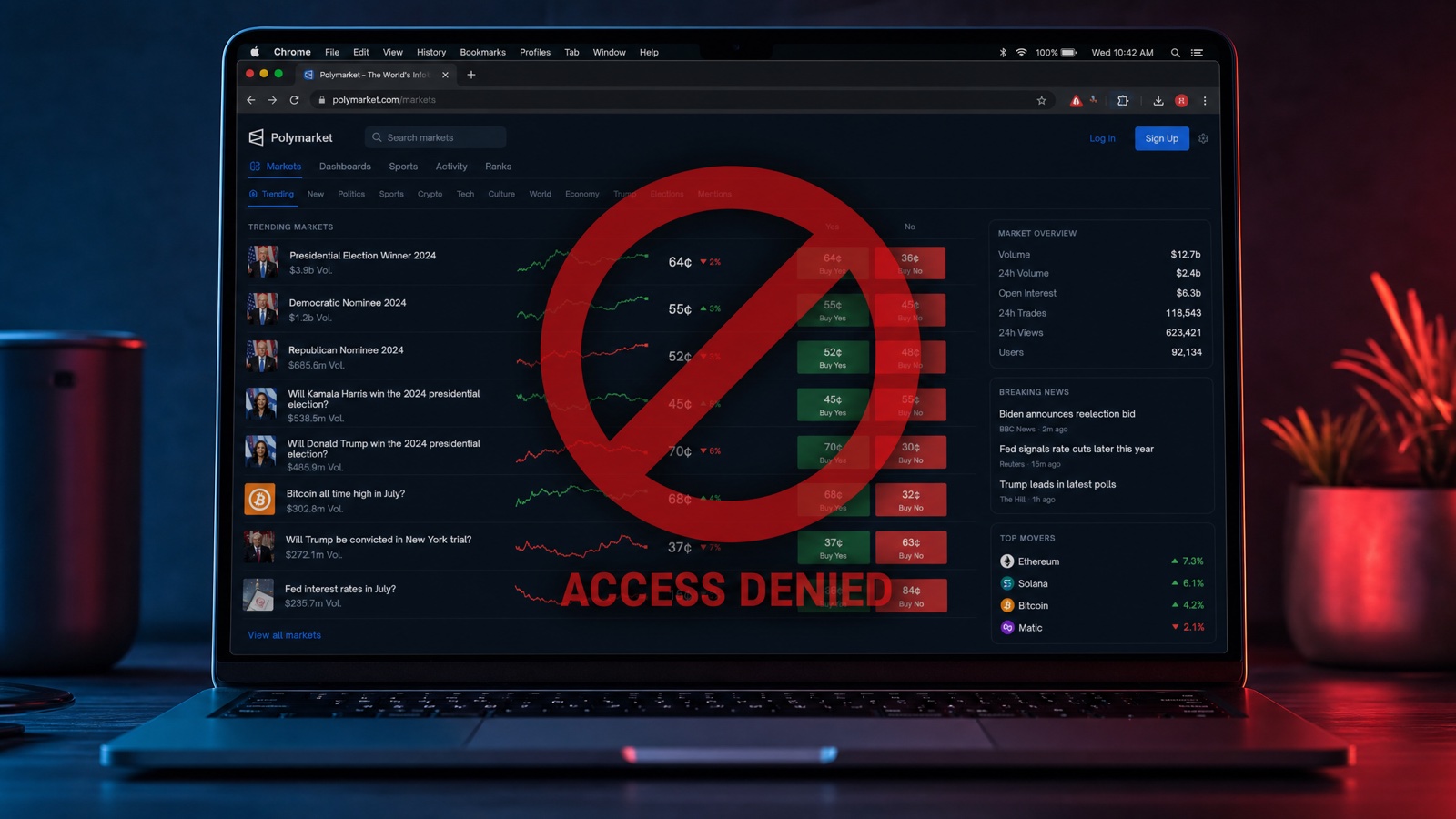The image size is (1456, 819).
Task: Buy No at 63¢ on Trump convicted market
Action: [x=911, y=547]
